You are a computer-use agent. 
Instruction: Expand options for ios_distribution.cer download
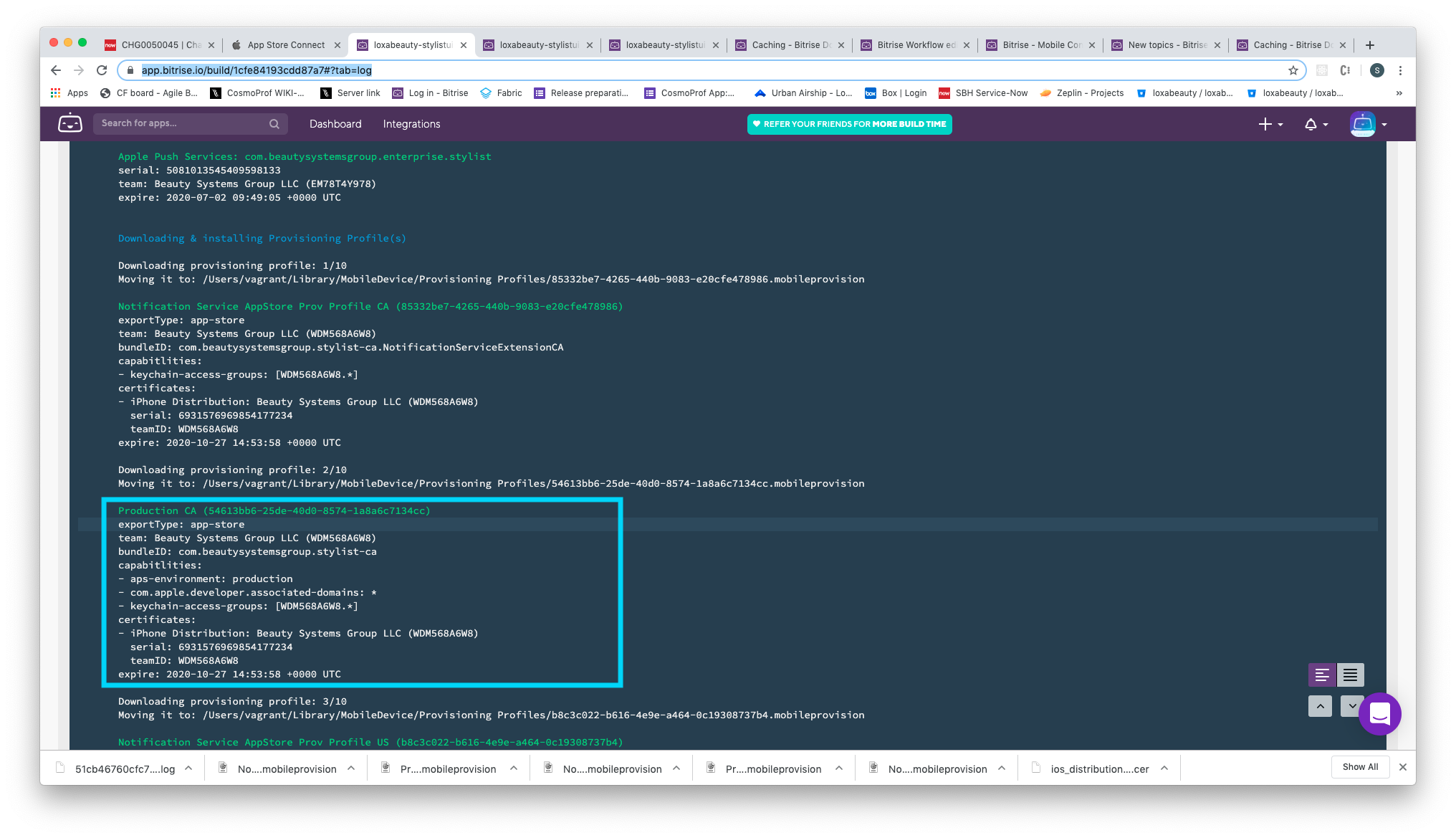[x=1164, y=768]
